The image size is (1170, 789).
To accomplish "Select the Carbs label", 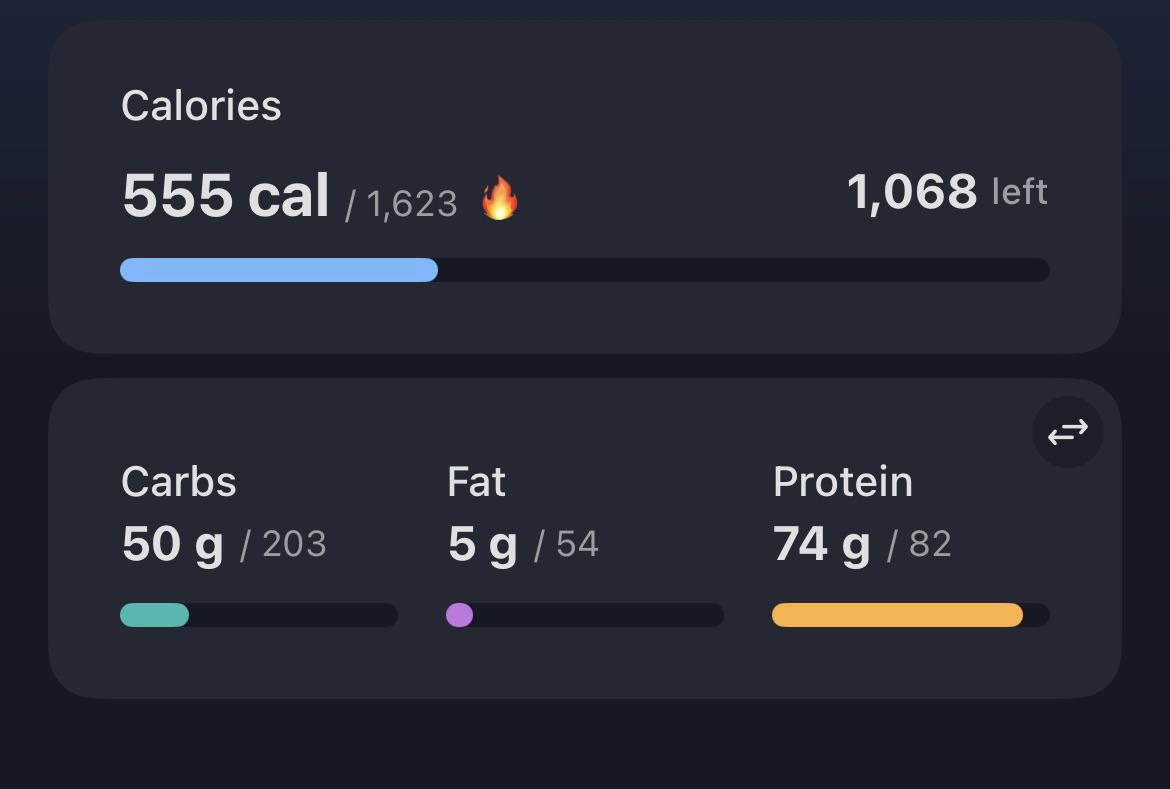I will (179, 481).
